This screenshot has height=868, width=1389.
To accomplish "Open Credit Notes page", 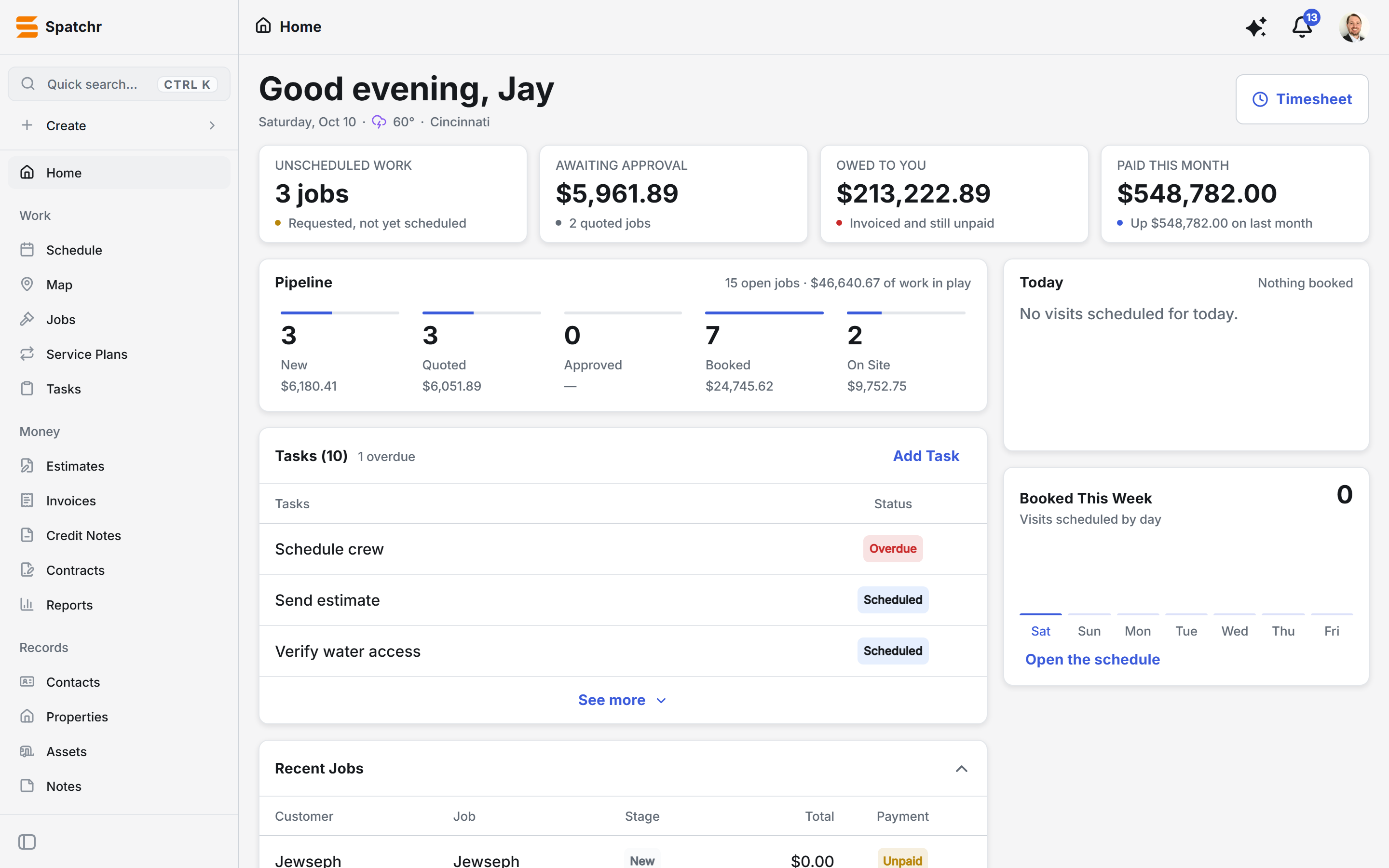I will (119, 536).
